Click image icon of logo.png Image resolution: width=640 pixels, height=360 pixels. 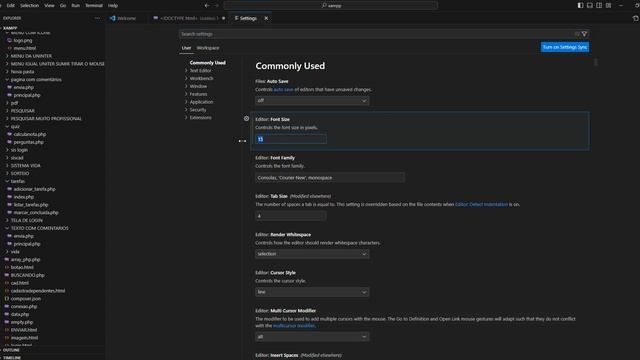coord(9,40)
